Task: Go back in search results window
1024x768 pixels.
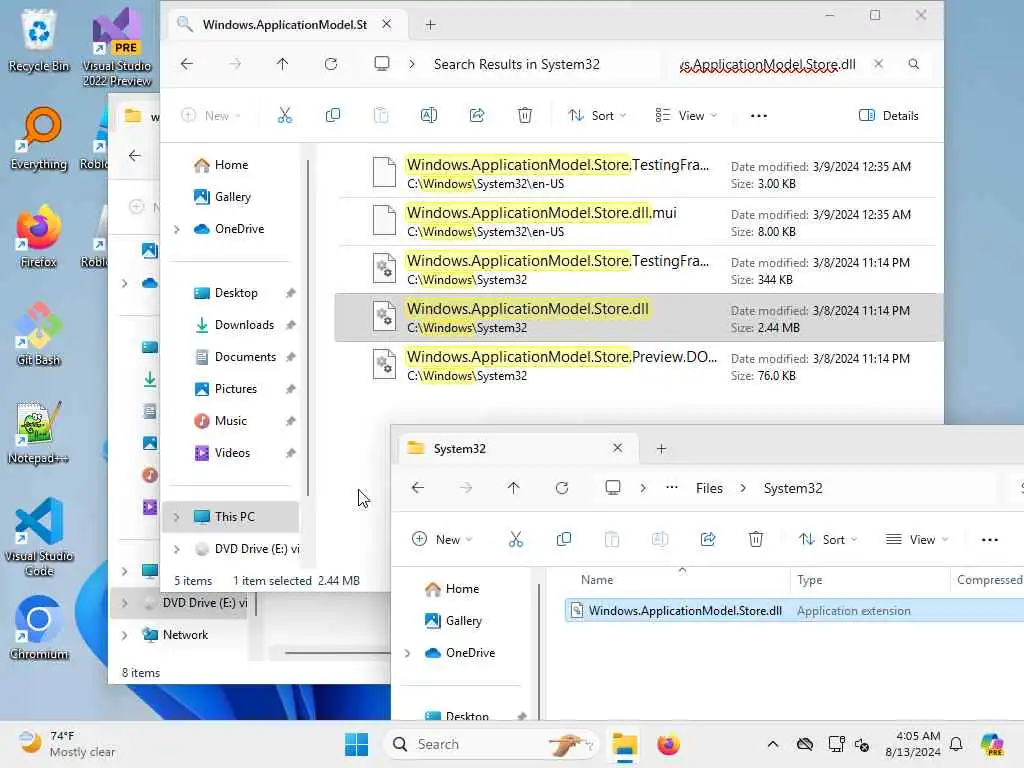Action: point(187,64)
